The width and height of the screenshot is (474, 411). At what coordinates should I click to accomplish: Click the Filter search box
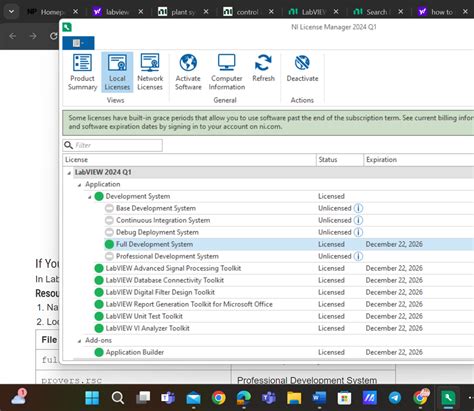pos(113,145)
